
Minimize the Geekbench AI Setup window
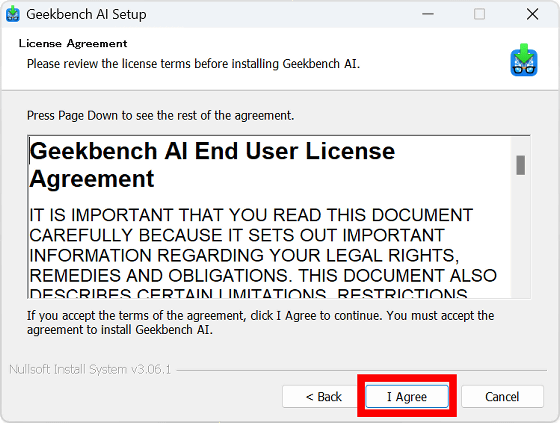(428, 14)
